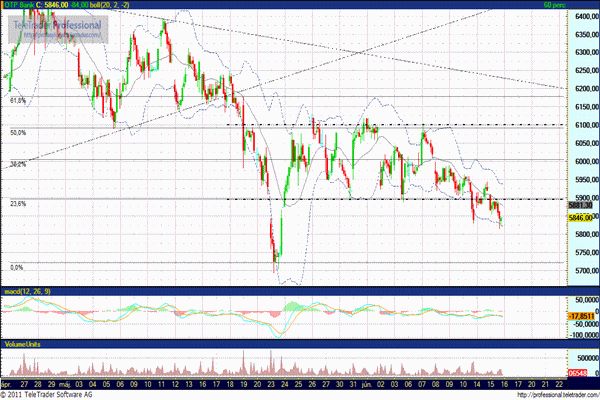Click the 06548 volume value tag
600x400 pixels.
click(583, 370)
